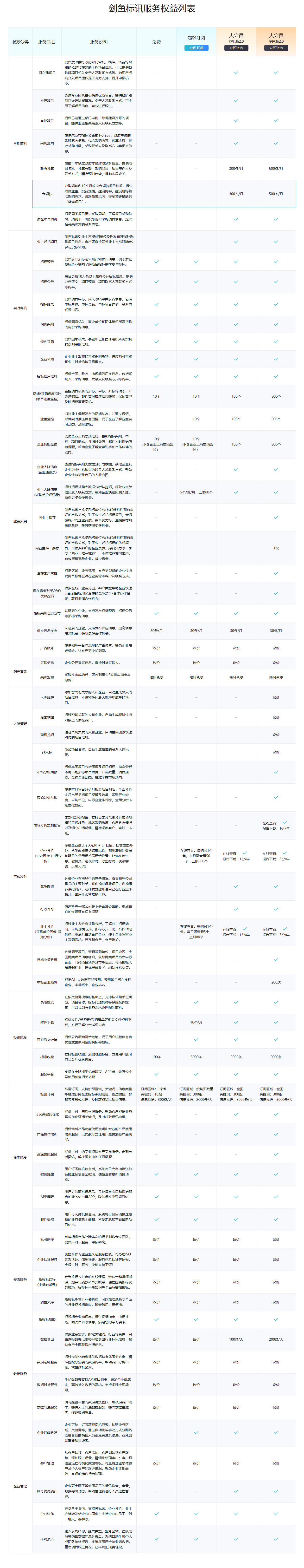Click 邮件提醒 checkmark in 商机版2.0 column

[x=236, y=1219]
